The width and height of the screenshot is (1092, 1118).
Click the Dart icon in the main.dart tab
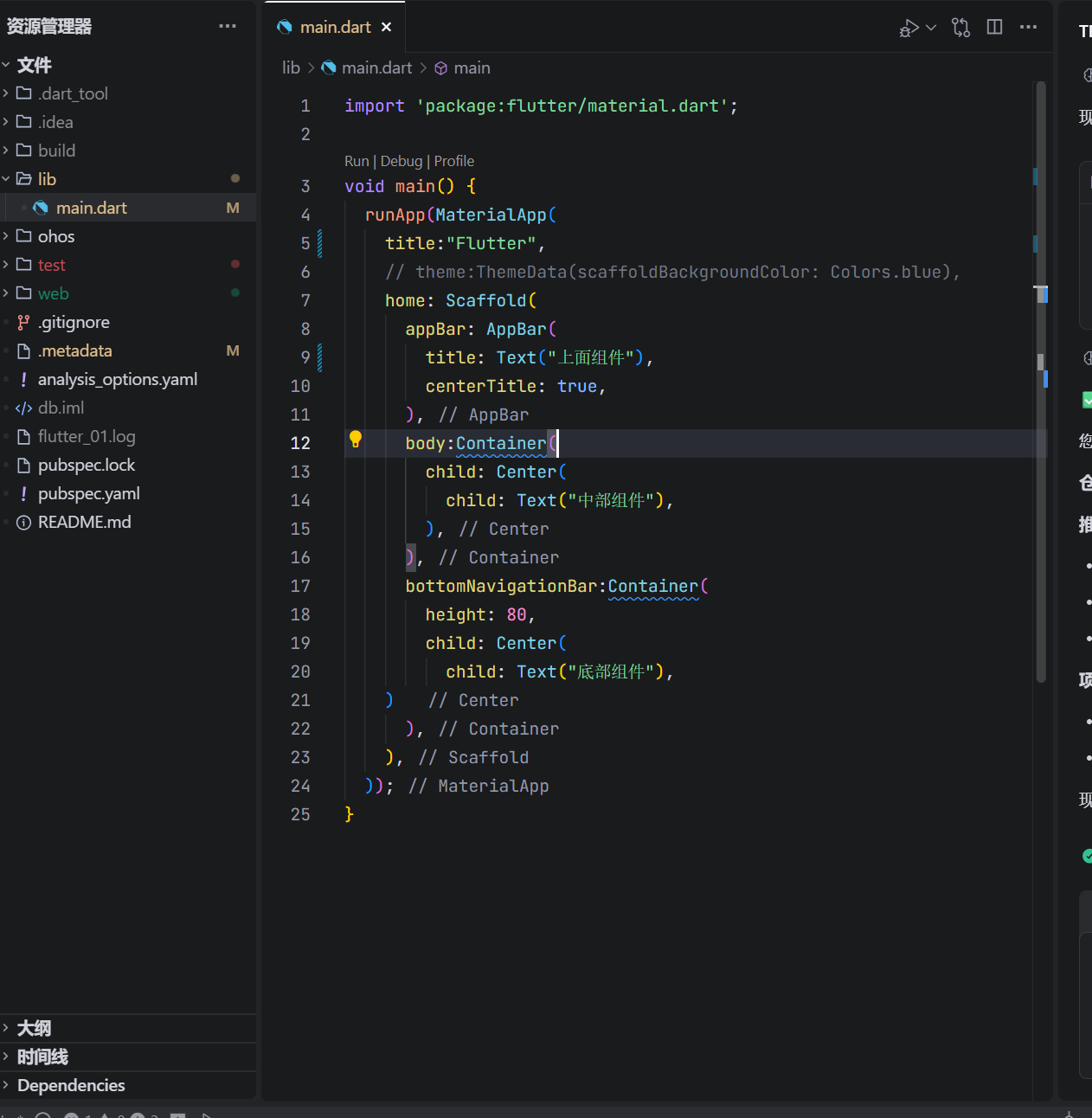[x=285, y=27]
